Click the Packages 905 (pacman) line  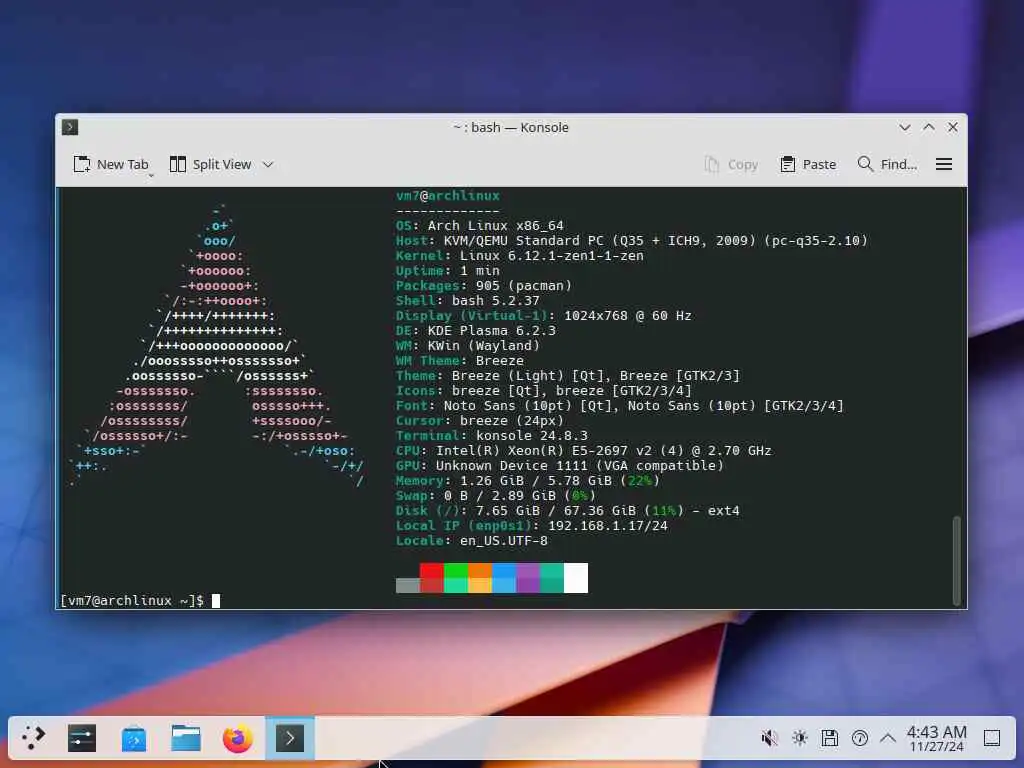483,285
